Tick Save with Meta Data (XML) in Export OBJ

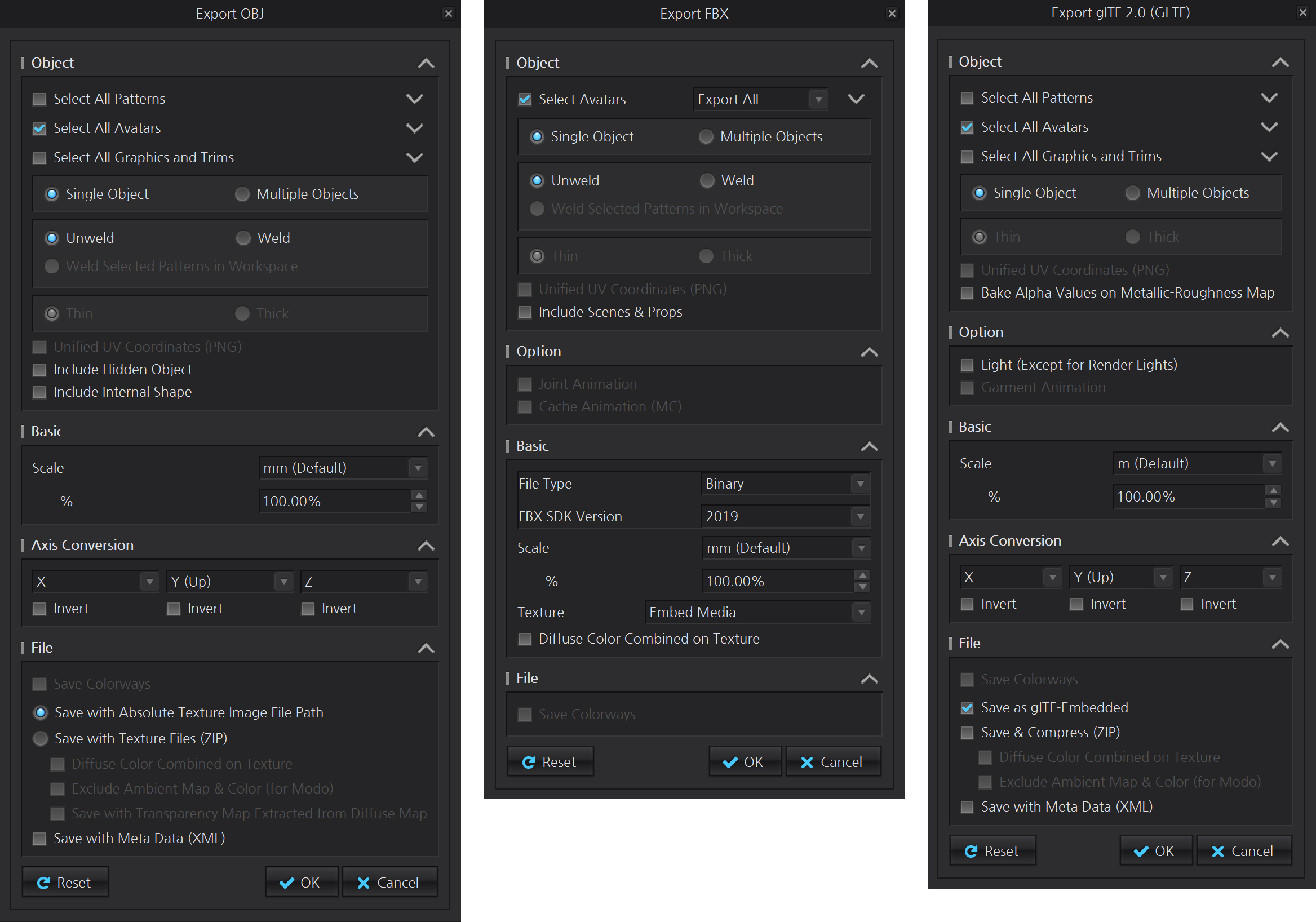point(39,839)
